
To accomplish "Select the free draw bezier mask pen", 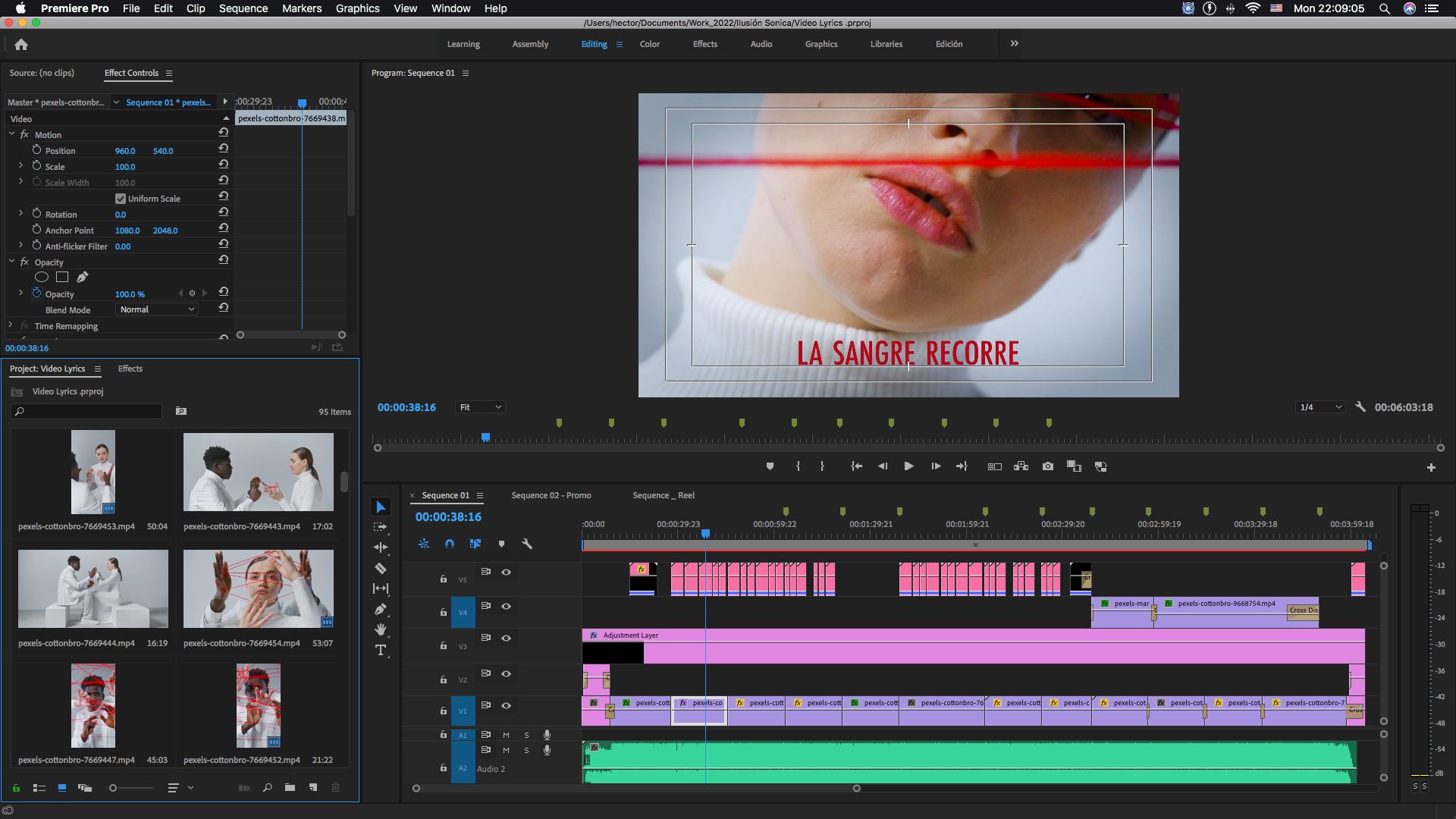I will (83, 278).
